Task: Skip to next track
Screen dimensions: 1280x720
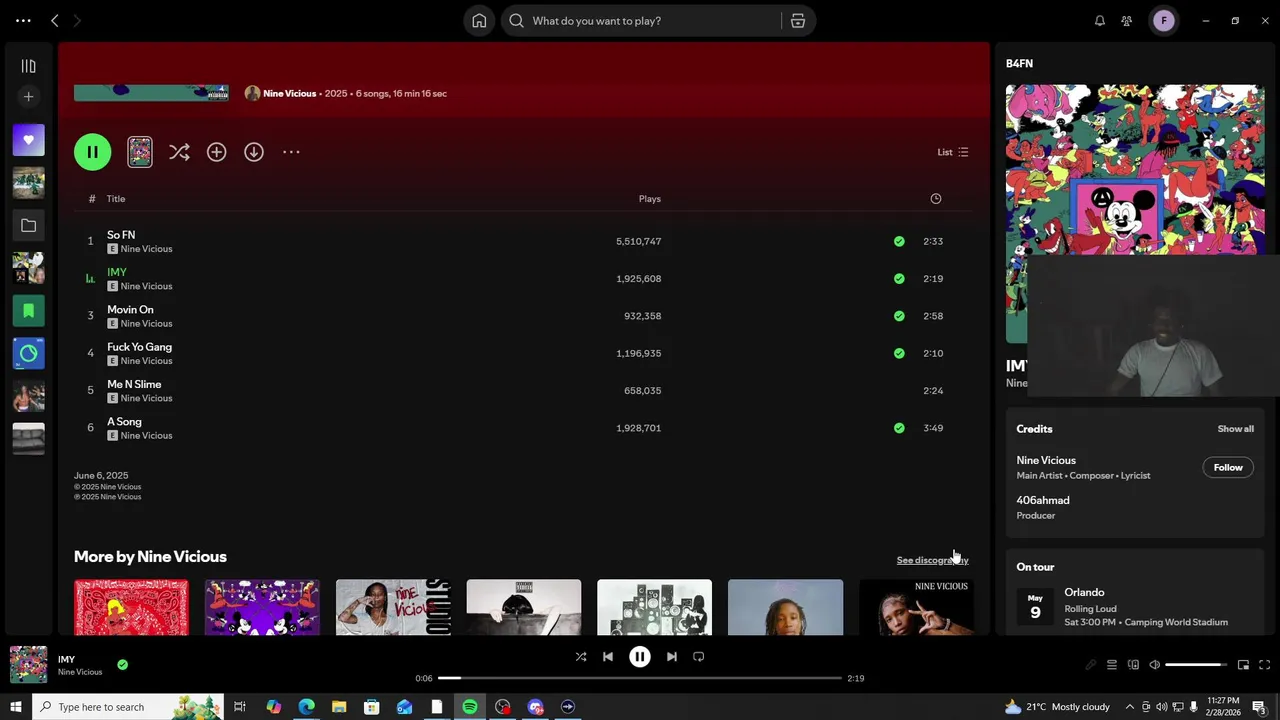Action: 672,657
